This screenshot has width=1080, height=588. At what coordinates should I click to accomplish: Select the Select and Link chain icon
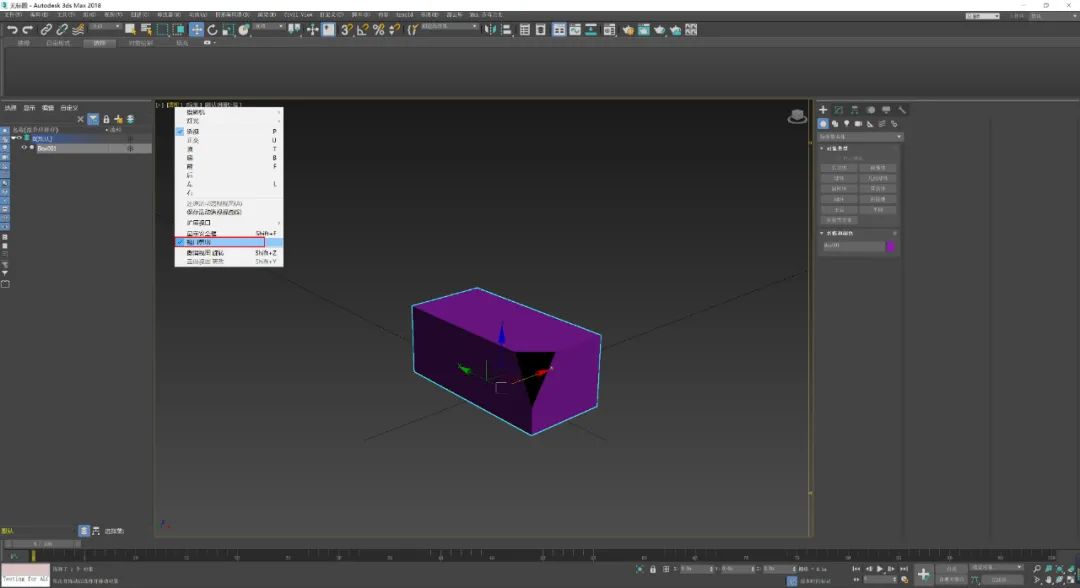(x=45, y=30)
